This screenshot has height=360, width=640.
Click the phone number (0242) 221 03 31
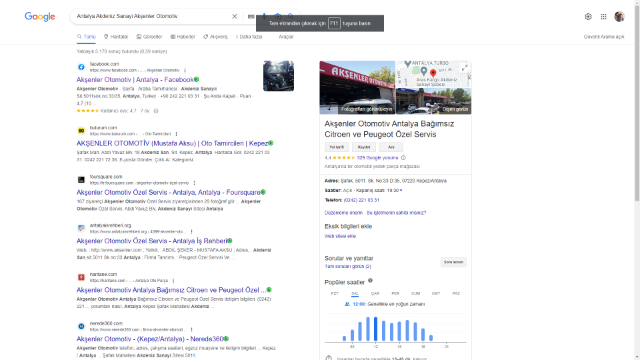click(361, 200)
